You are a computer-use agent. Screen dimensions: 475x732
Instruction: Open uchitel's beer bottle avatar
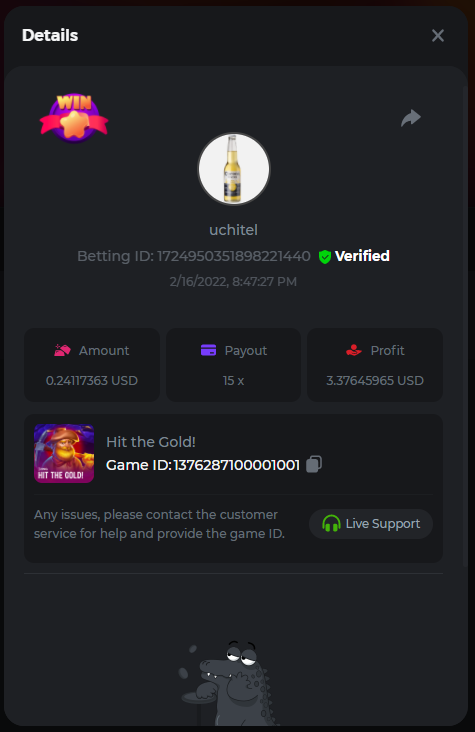pos(234,169)
